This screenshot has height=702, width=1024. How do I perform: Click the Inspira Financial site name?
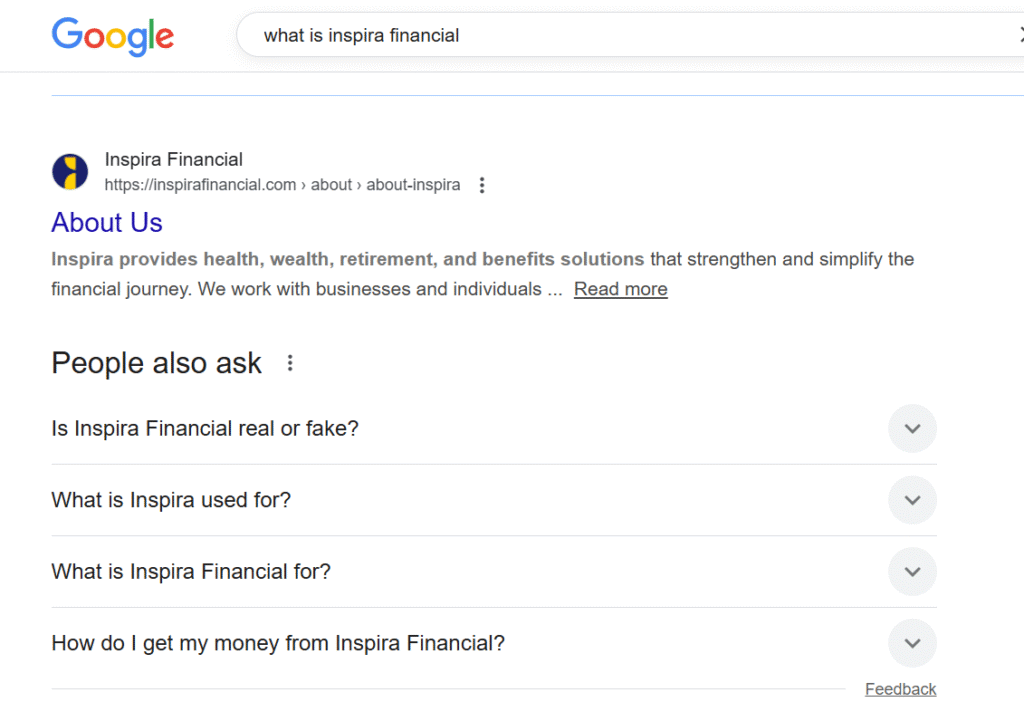coord(174,160)
